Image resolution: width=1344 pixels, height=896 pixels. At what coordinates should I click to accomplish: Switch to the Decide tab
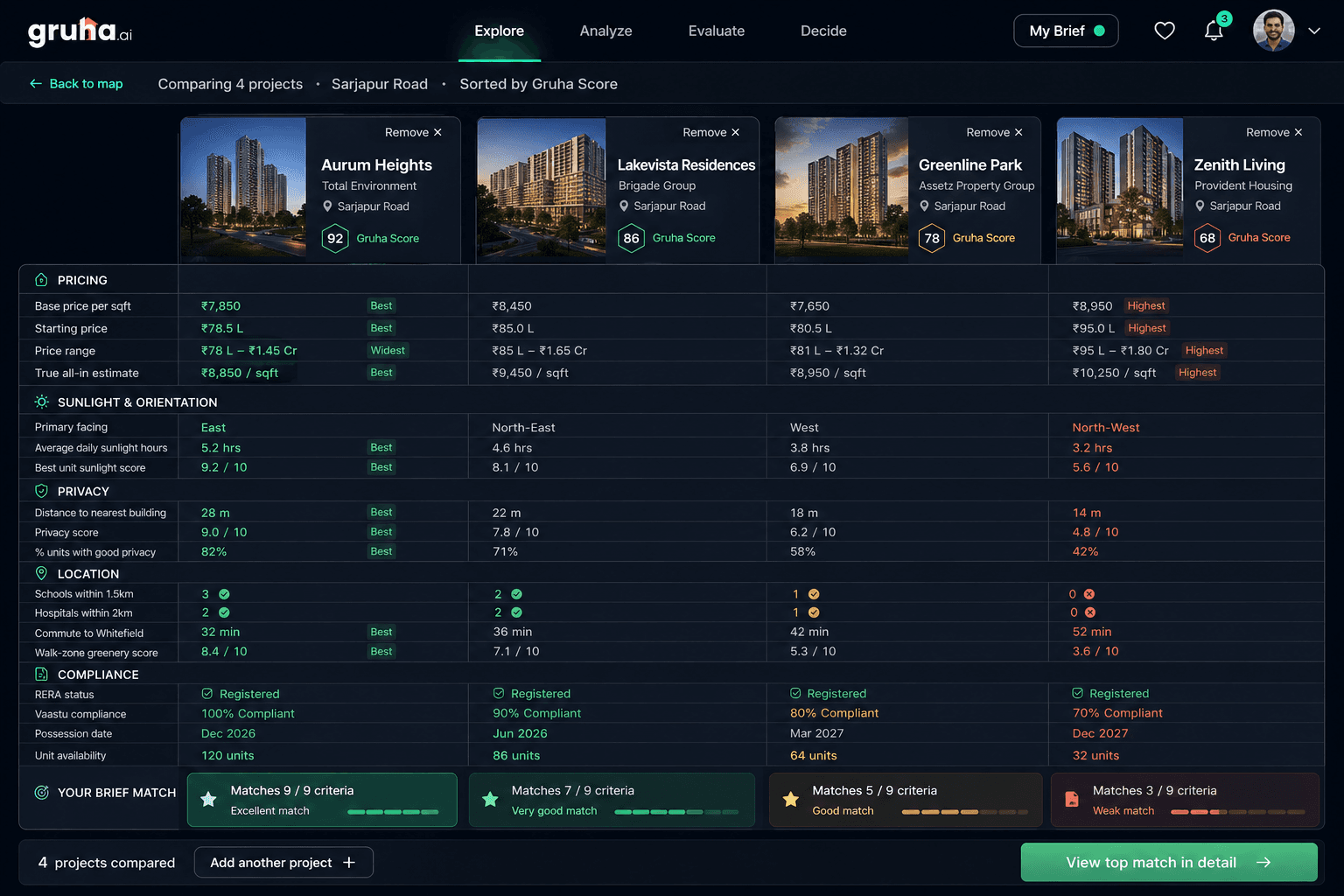pyautogui.click(x=823, y=31)
